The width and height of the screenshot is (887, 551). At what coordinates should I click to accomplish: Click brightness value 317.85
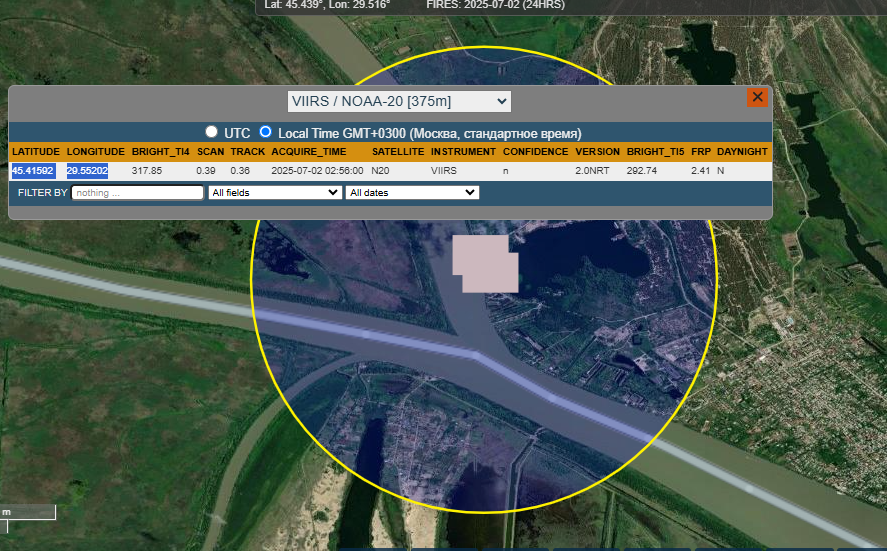pos(147,170)
